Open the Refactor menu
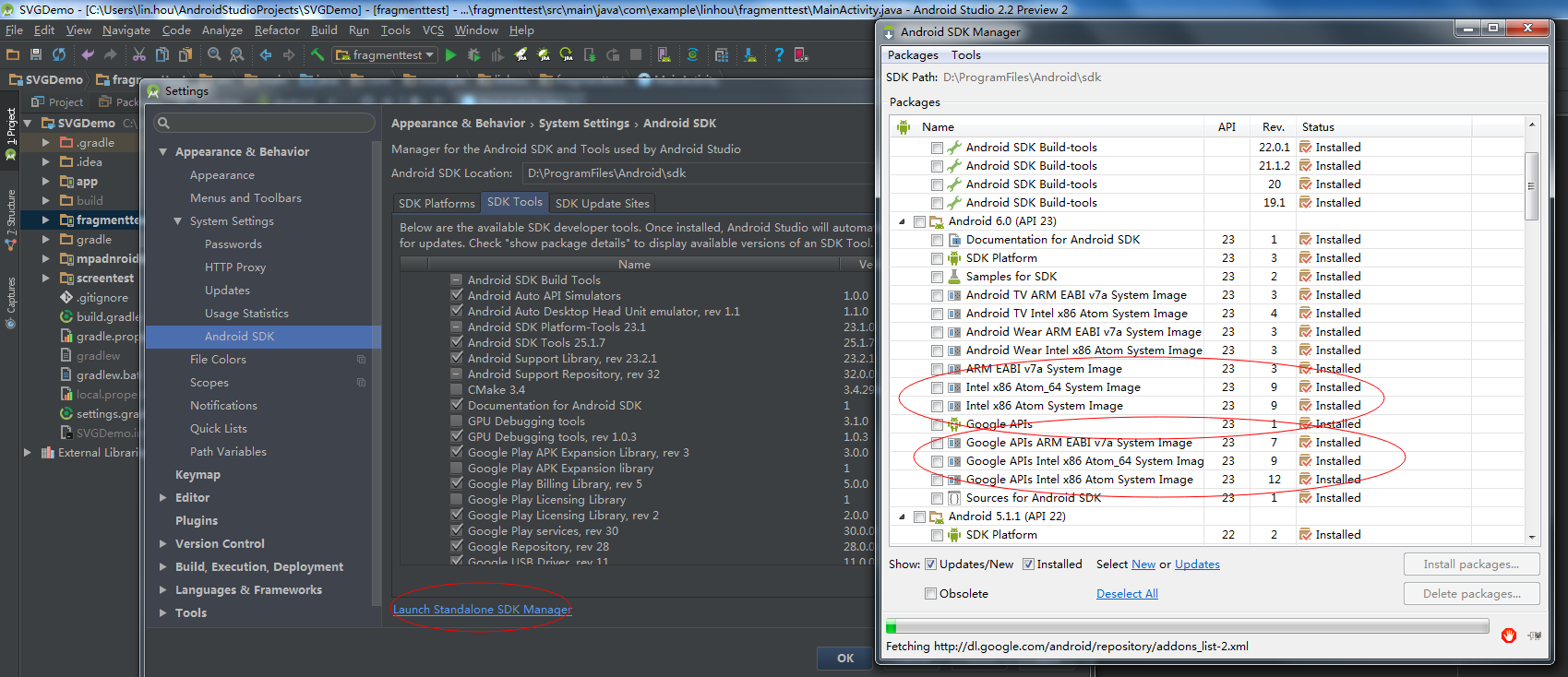1568x677 pixels. 277,30
